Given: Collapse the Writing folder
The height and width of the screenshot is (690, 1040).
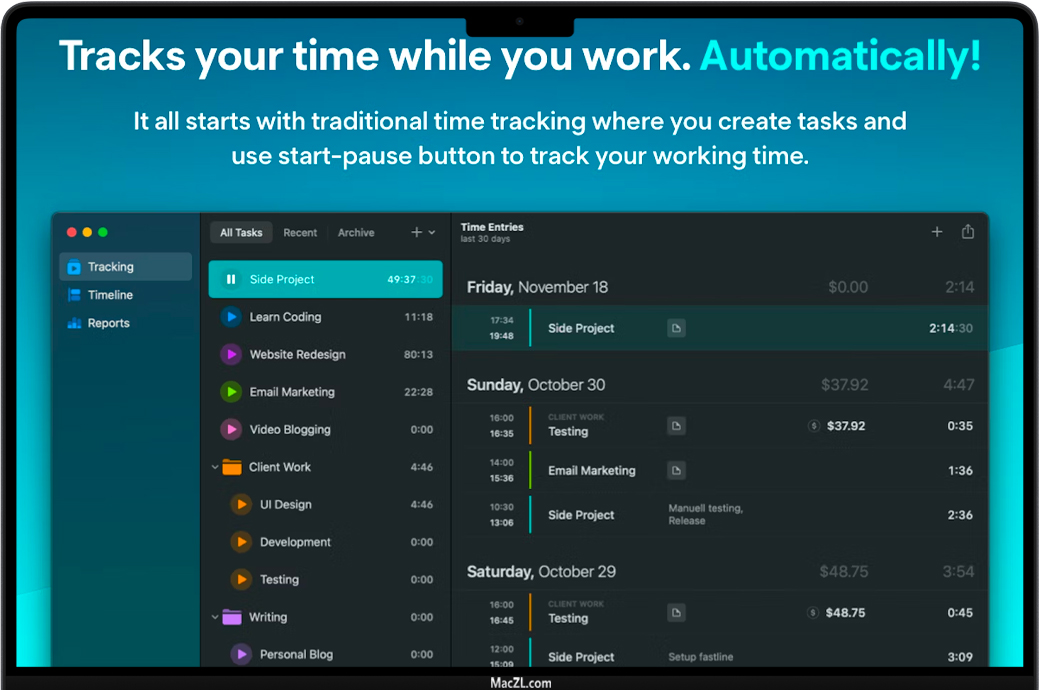Looking at the screenshot, I should click(215, 617).
